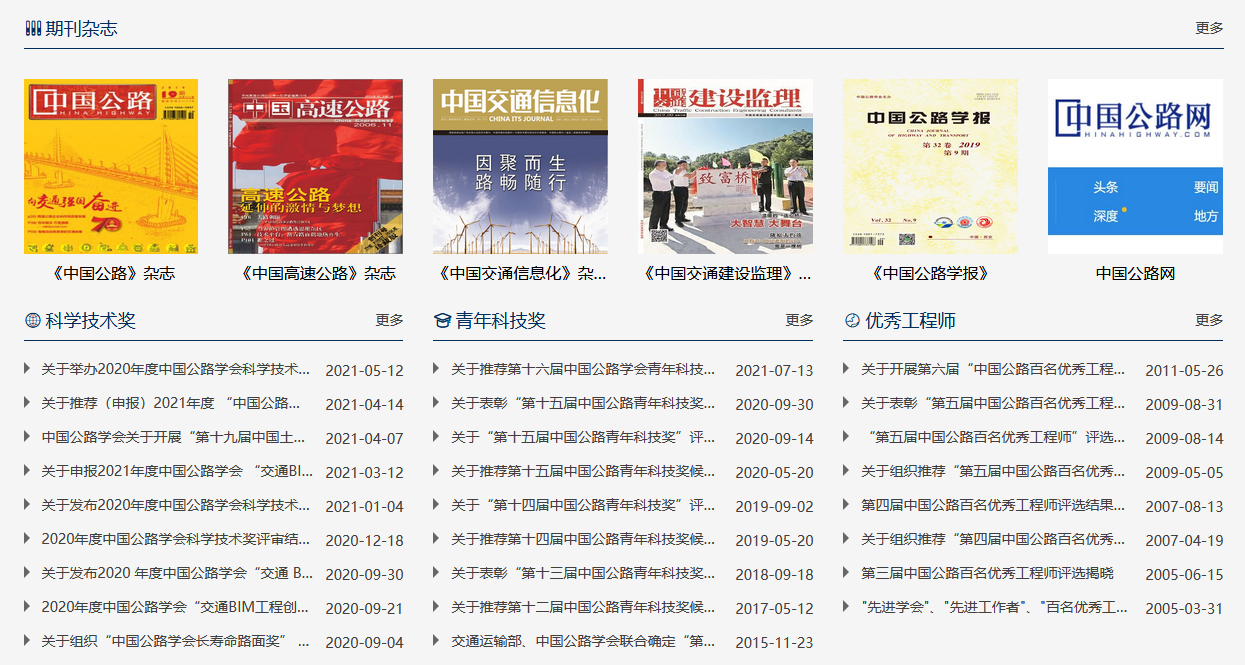Open 第三届中国公路百名优秀工程师评选揭晓 article
Image resolution: width=1245 pixels, height=665 pixels.
pyautogui.click(x=987, y=573)
